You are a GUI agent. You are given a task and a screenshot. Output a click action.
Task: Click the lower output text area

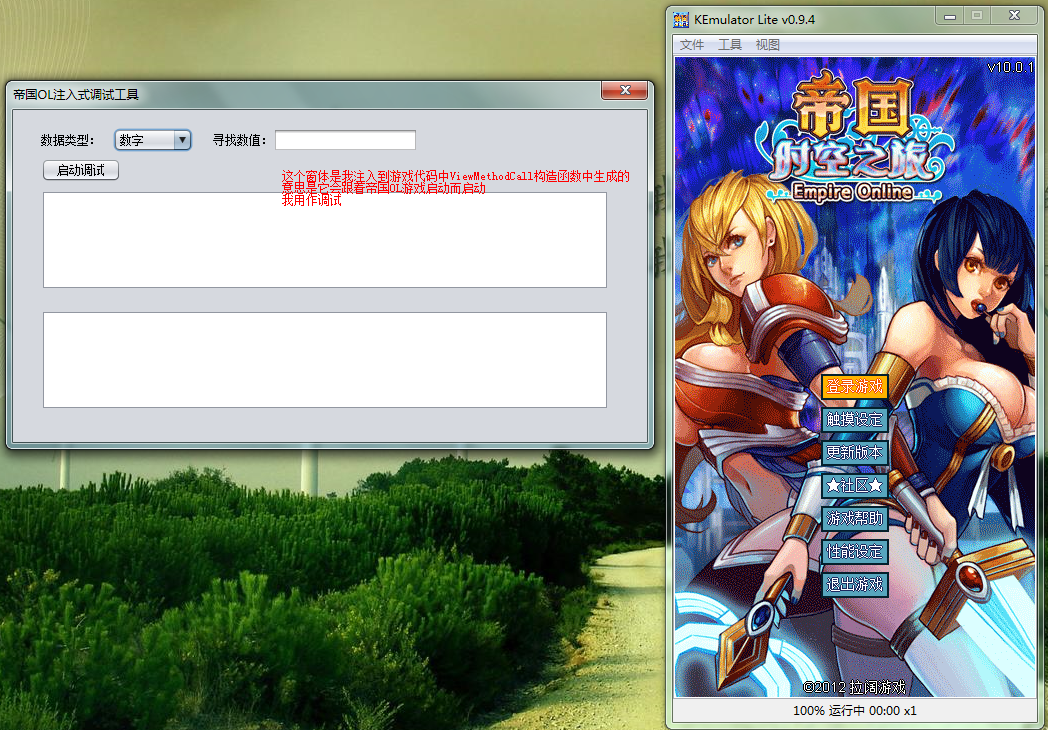tap(325, 360)
